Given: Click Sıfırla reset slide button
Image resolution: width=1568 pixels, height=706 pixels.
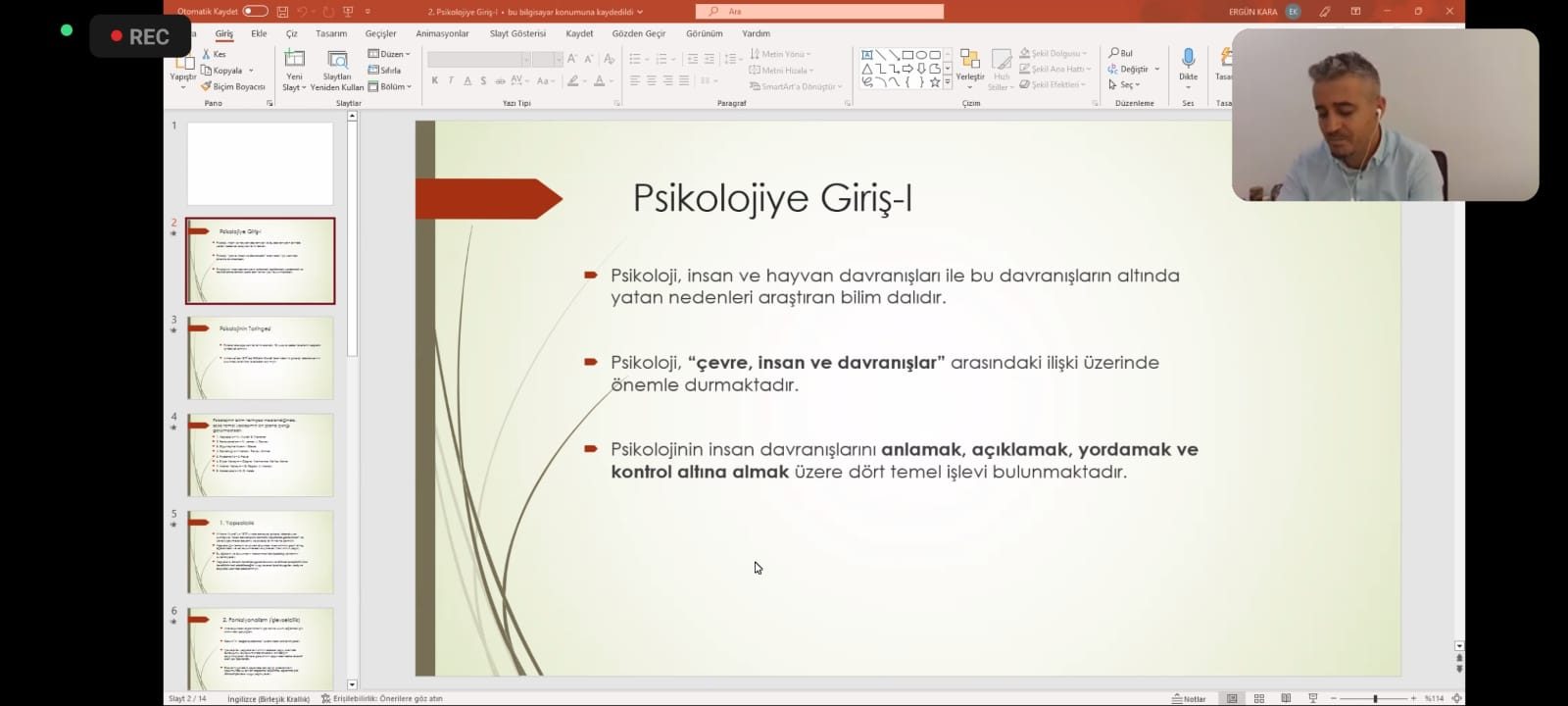Looking at the screenshot, I should pyautogui.click(x=384, y=71).
